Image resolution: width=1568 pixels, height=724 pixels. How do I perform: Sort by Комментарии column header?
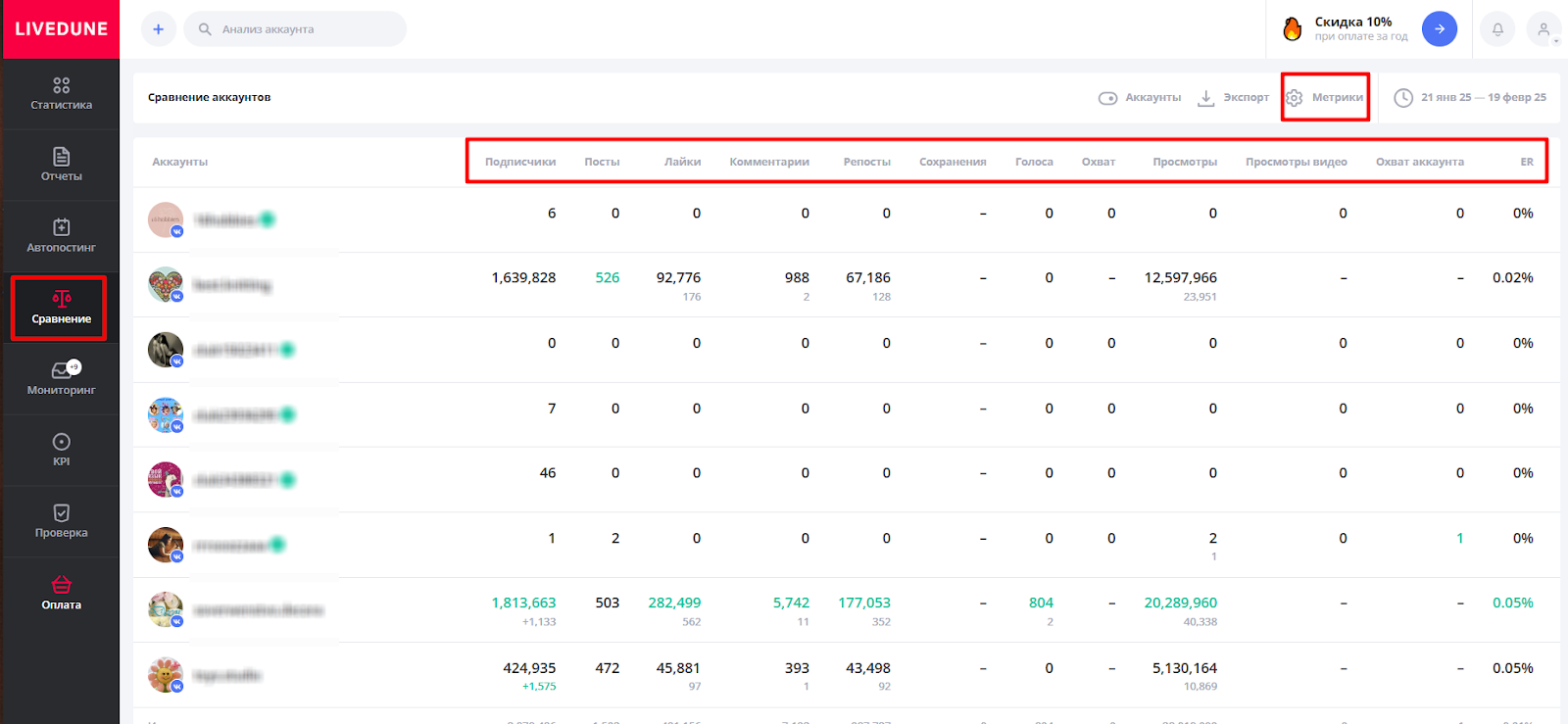(769, 162)
